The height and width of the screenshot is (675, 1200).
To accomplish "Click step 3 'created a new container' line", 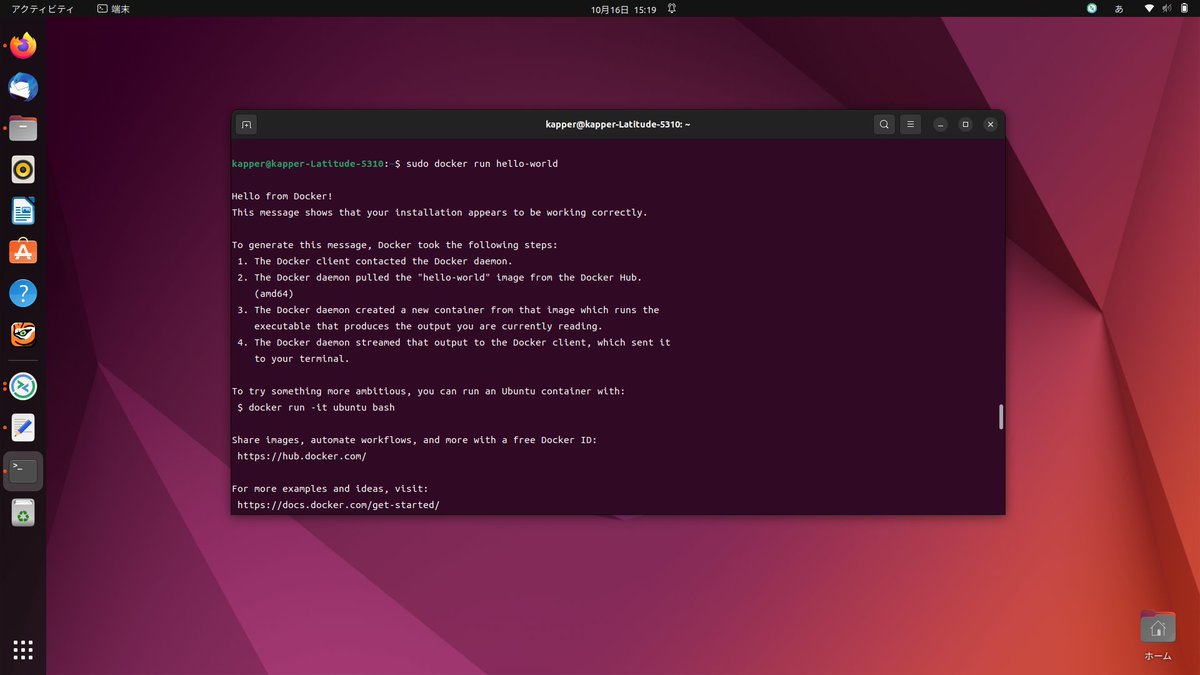I will click(448, 310).
